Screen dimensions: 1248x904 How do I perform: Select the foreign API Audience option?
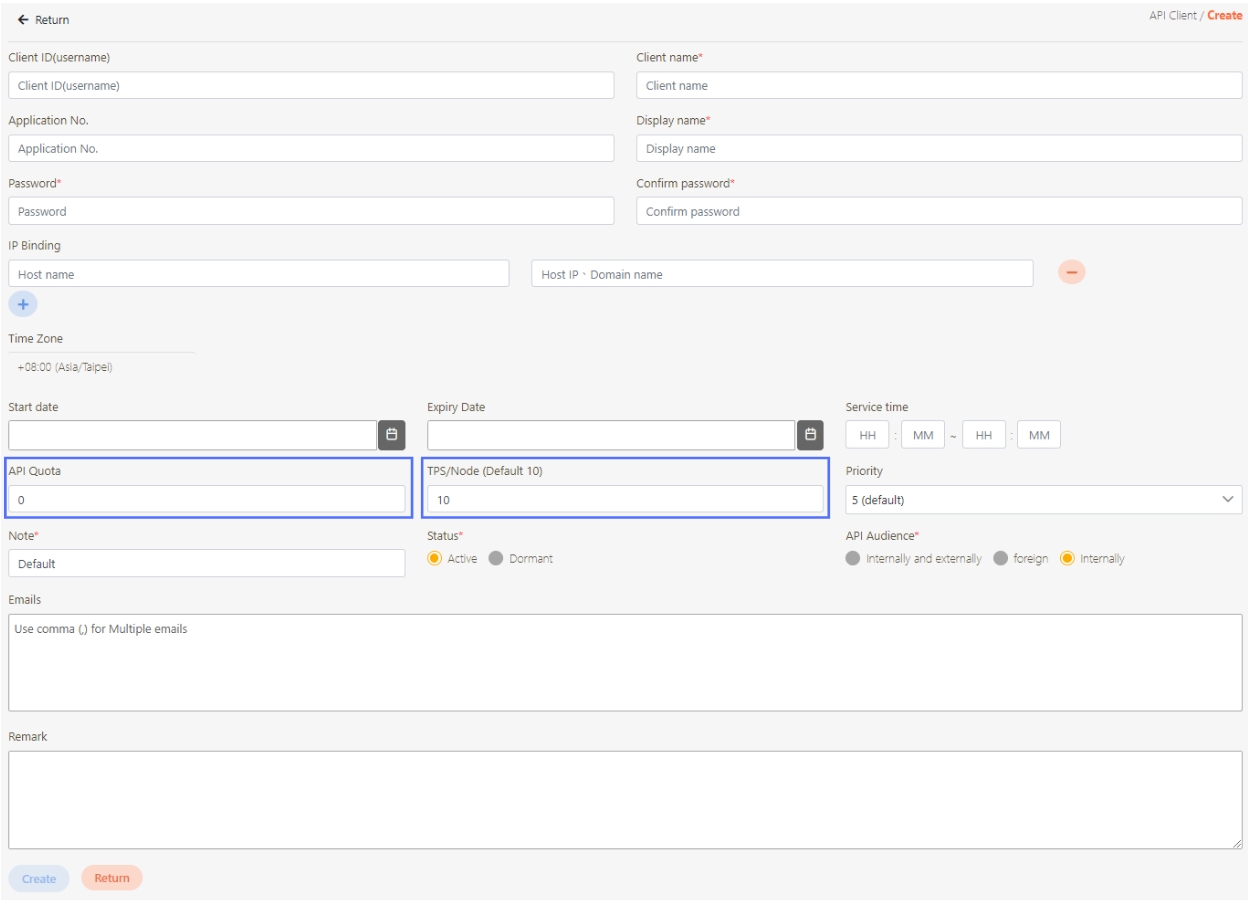click(1000, 558)
